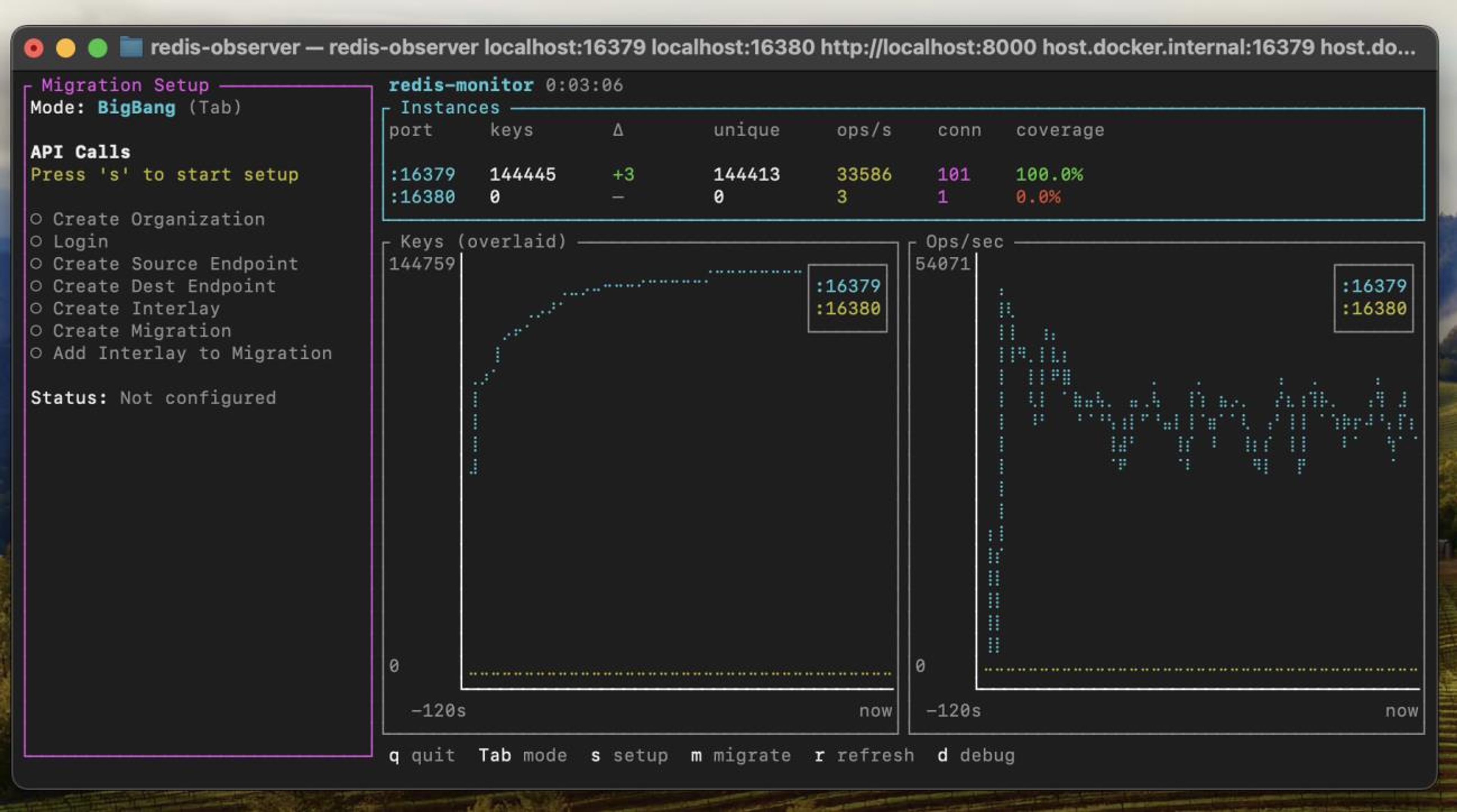Click the circle beside Create Dest Endpoint
This screenshot has width=1457, height=812.
[x=36, y=286]
